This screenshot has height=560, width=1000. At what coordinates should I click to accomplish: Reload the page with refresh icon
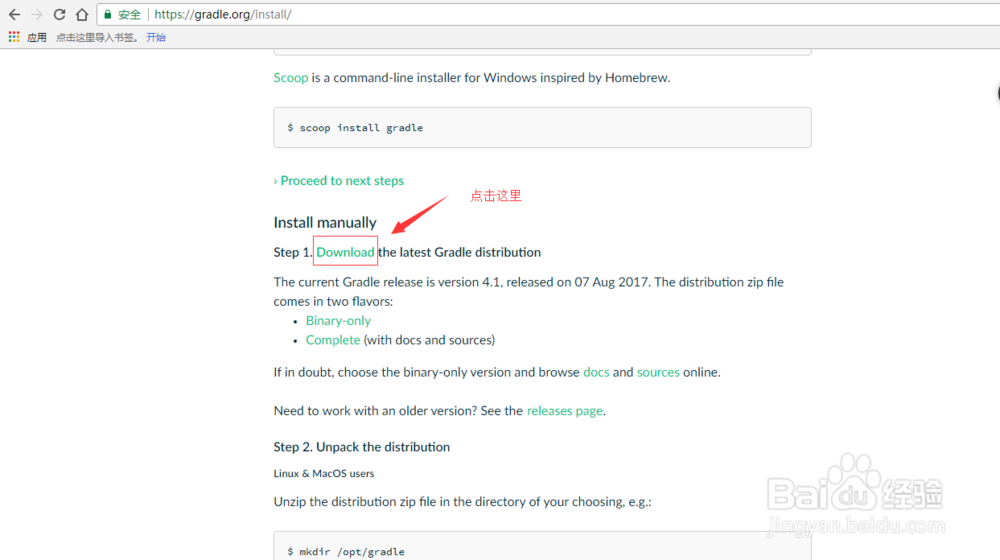59,15
